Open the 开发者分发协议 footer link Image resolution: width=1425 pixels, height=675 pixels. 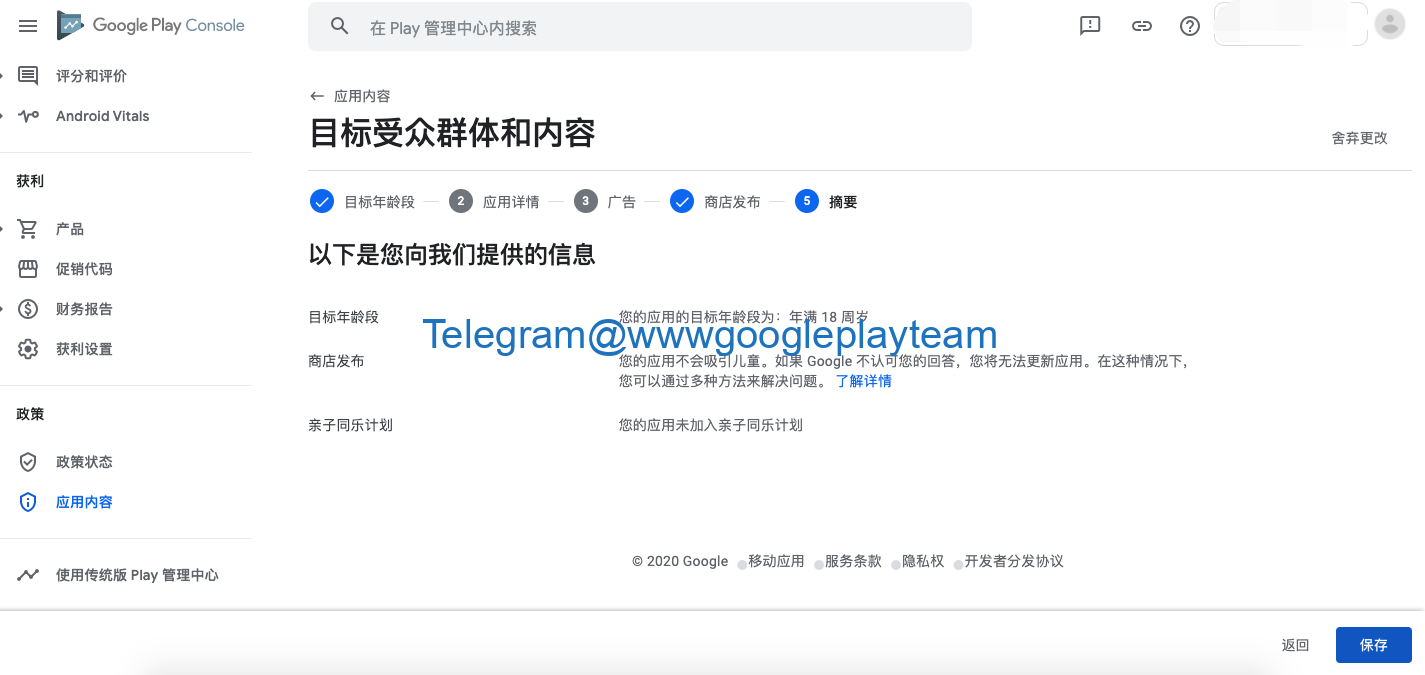(1014, 561)
